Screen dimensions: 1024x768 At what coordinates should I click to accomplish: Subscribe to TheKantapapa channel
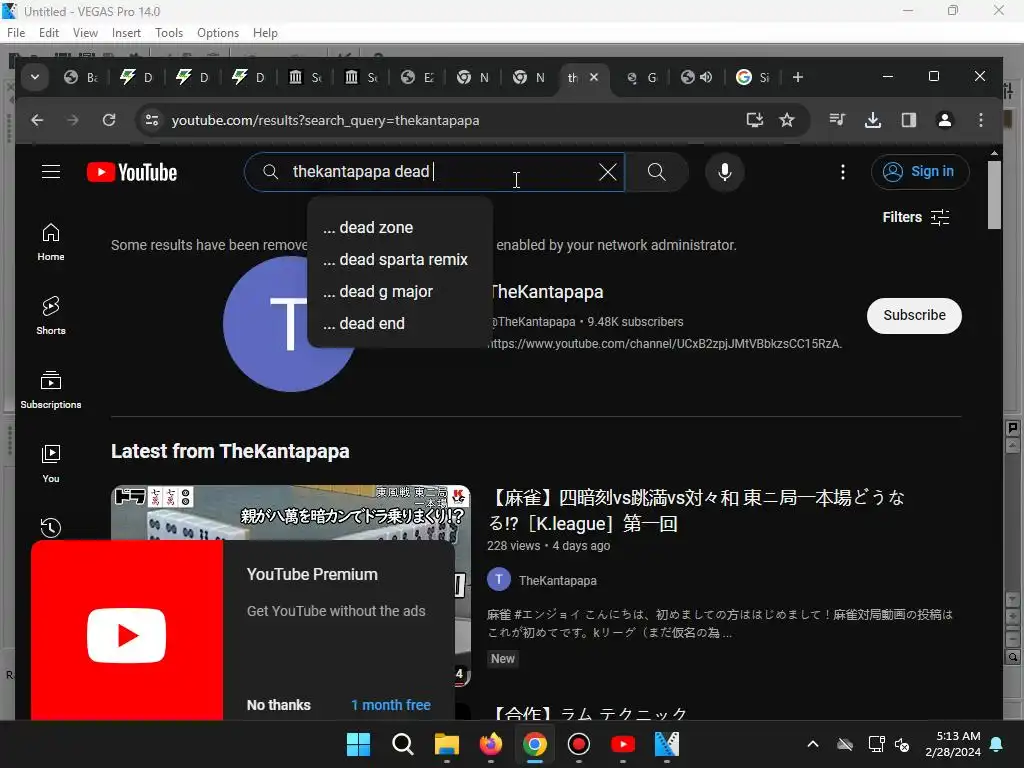coord(914,315)
